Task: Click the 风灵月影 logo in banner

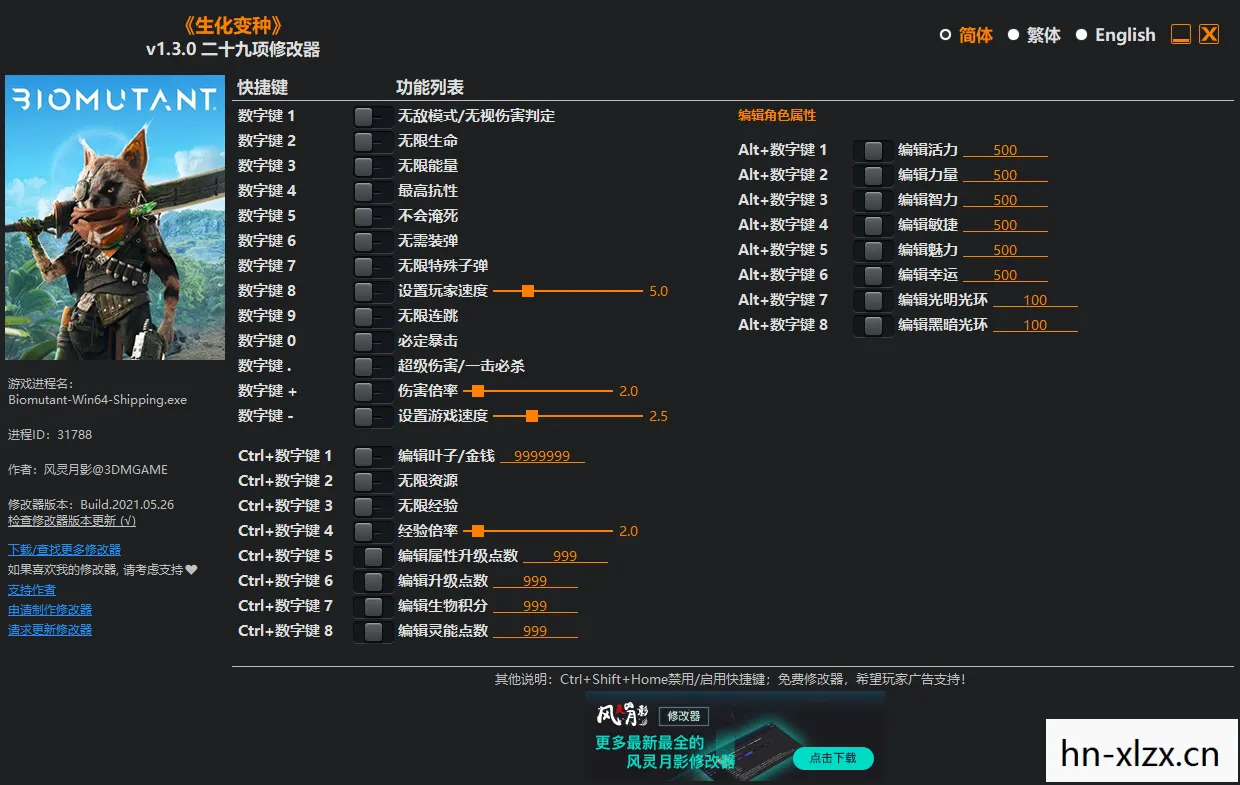Action: click(x=623, y=715)
